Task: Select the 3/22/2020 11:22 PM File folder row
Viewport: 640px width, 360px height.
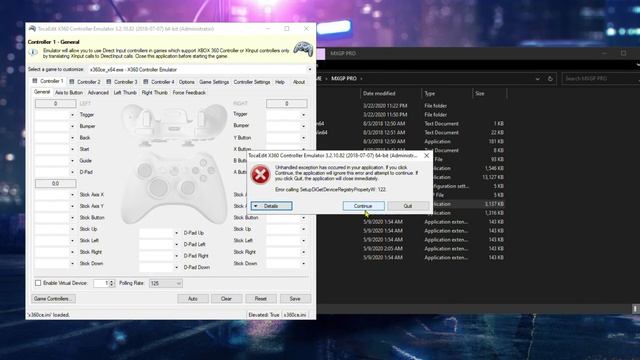Action: pos(411,106)
